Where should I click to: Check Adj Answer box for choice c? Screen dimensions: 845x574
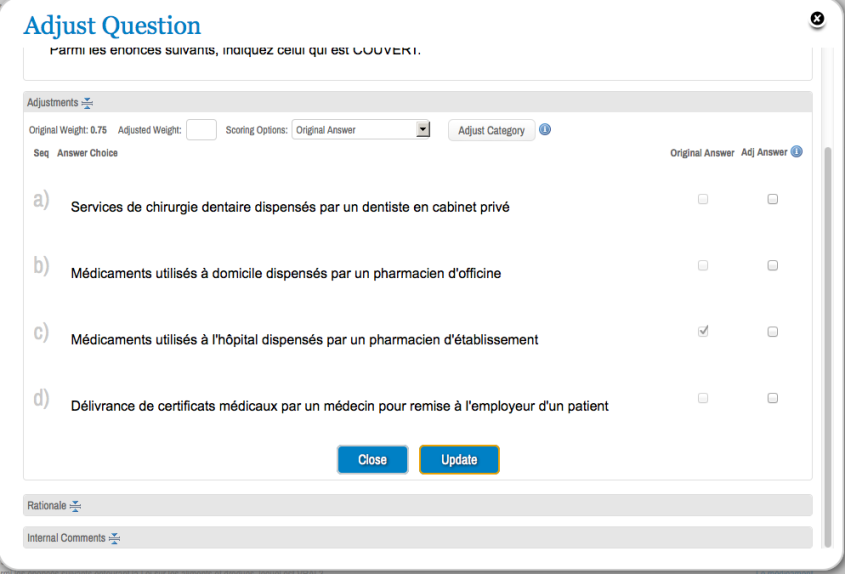(x=772, y=332)
